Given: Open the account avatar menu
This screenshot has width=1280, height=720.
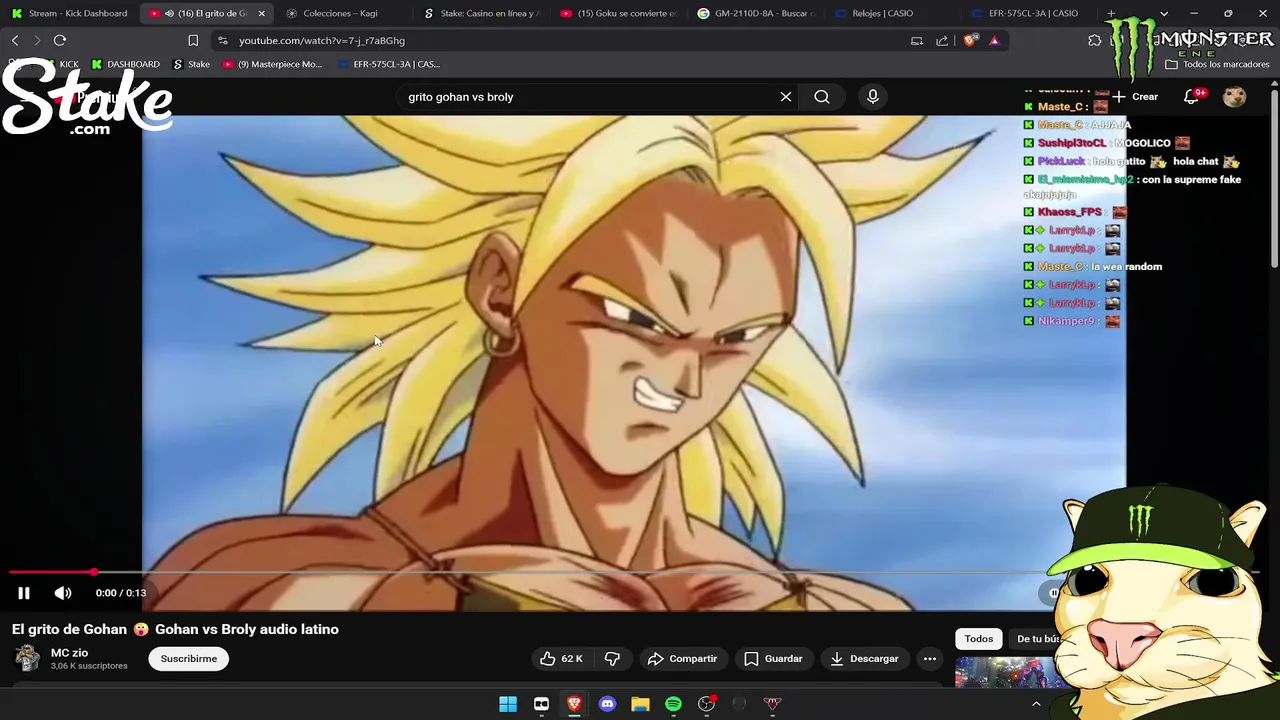Looking at the screenshot, I should pyautogui.click(x=1235, y=97).
